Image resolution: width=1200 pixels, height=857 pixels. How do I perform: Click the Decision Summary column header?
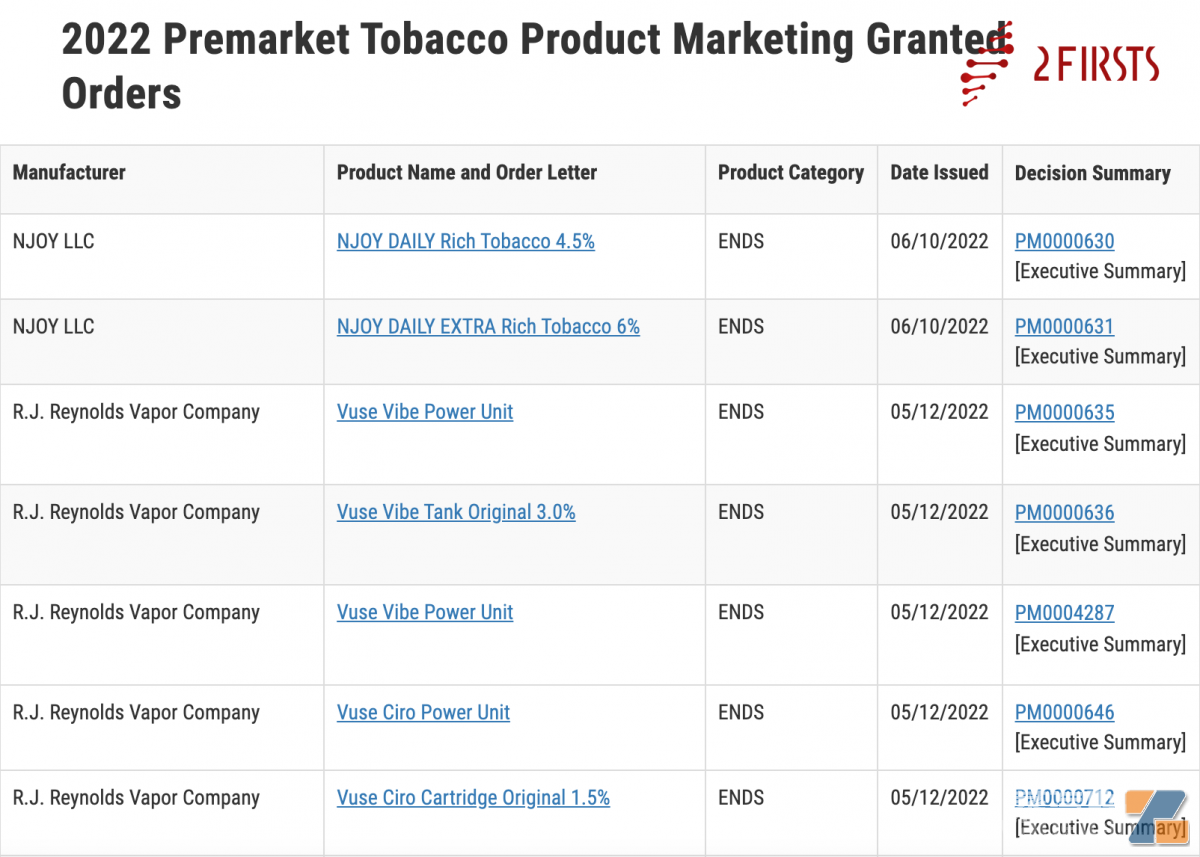1092,174
